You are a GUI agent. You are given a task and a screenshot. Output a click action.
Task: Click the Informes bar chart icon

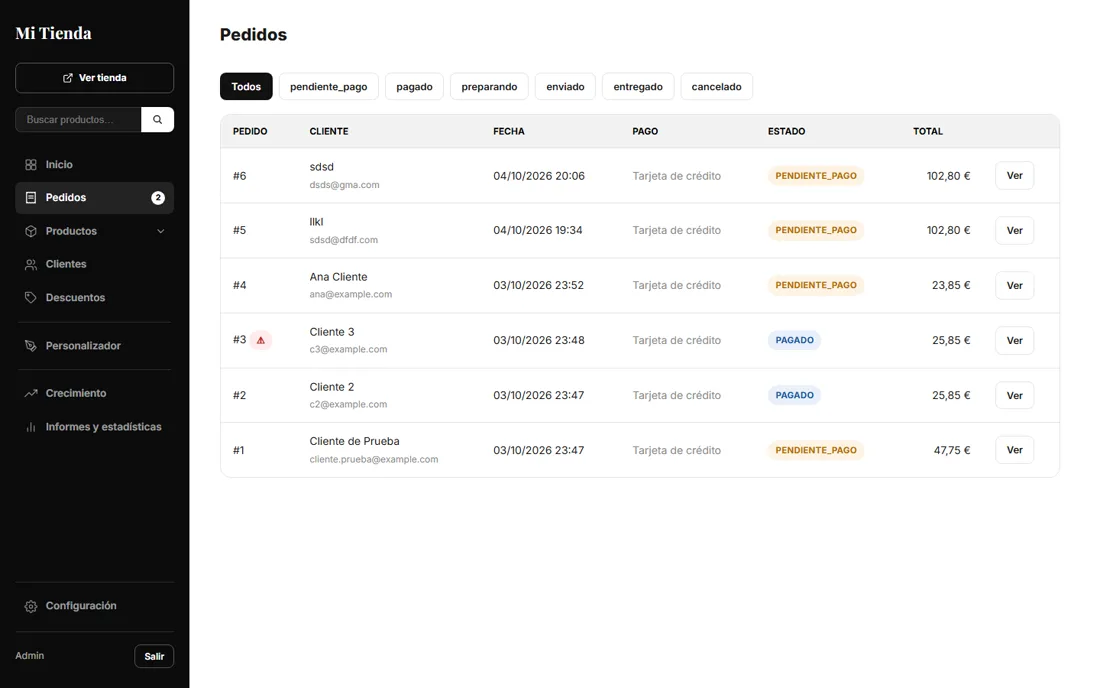point(31,427)
